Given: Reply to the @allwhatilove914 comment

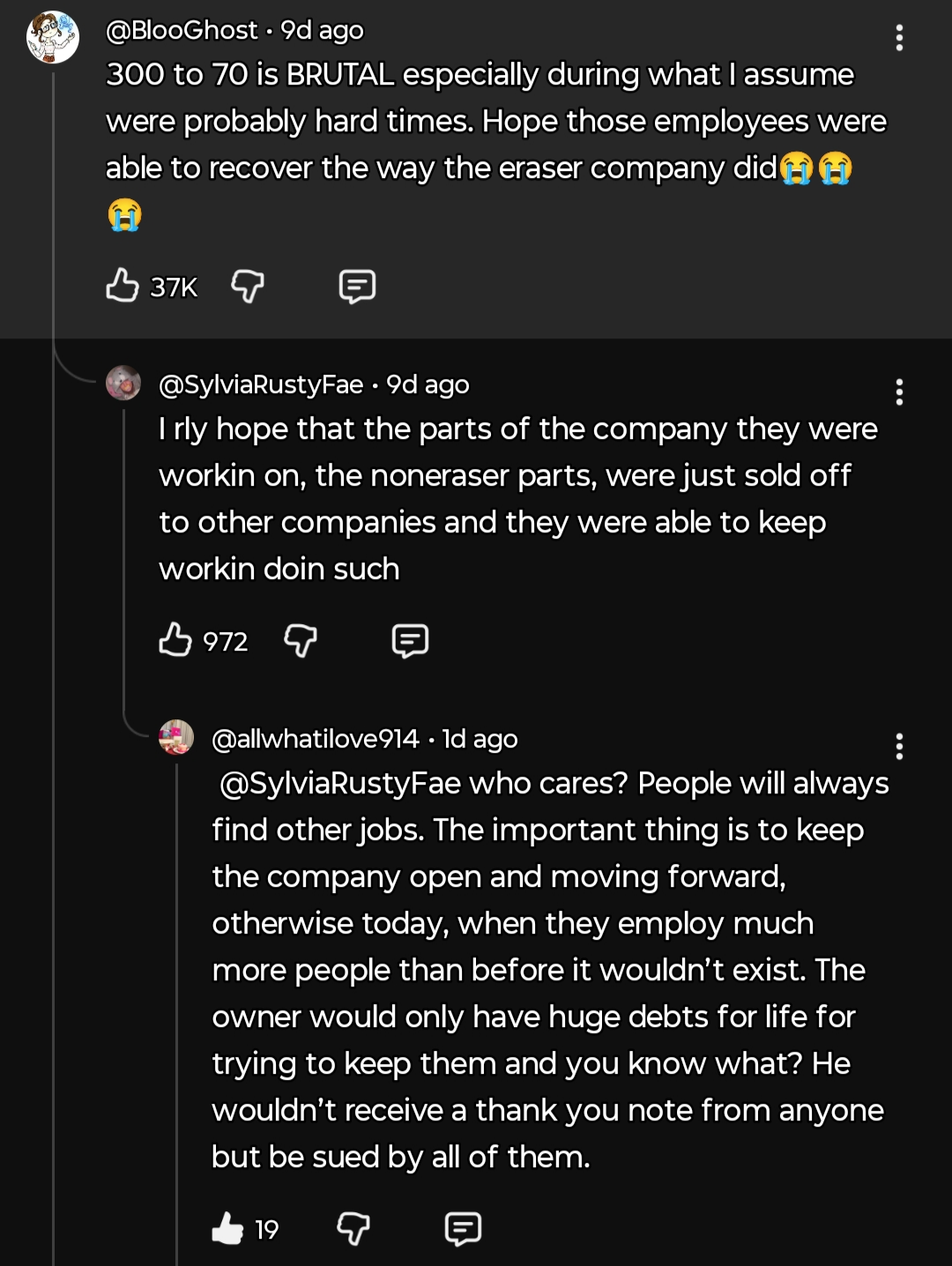Looking at the screenshot, I should [x=463, y=1228].
